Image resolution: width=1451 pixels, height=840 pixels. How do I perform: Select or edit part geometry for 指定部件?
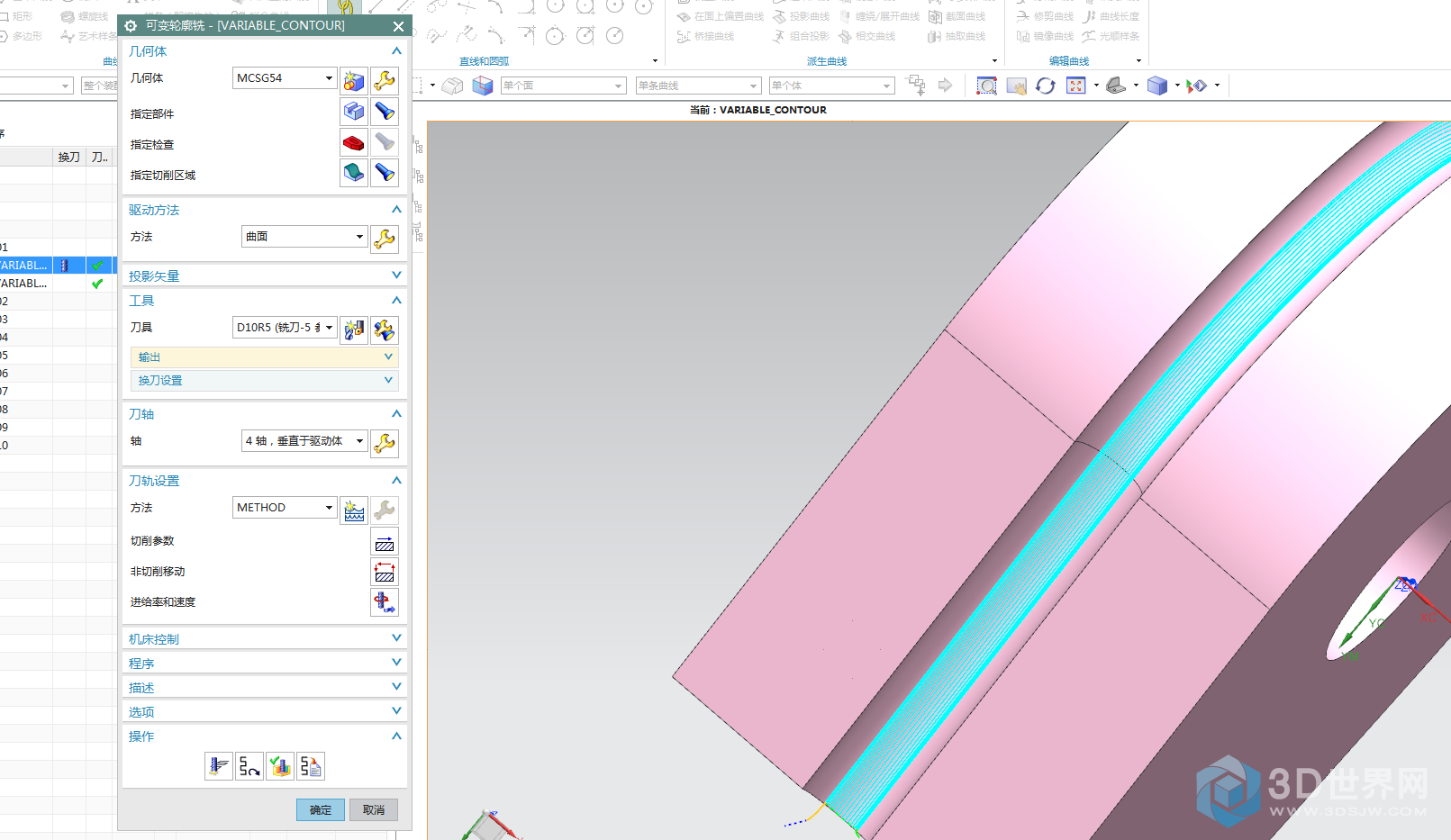tap(354, 112)
